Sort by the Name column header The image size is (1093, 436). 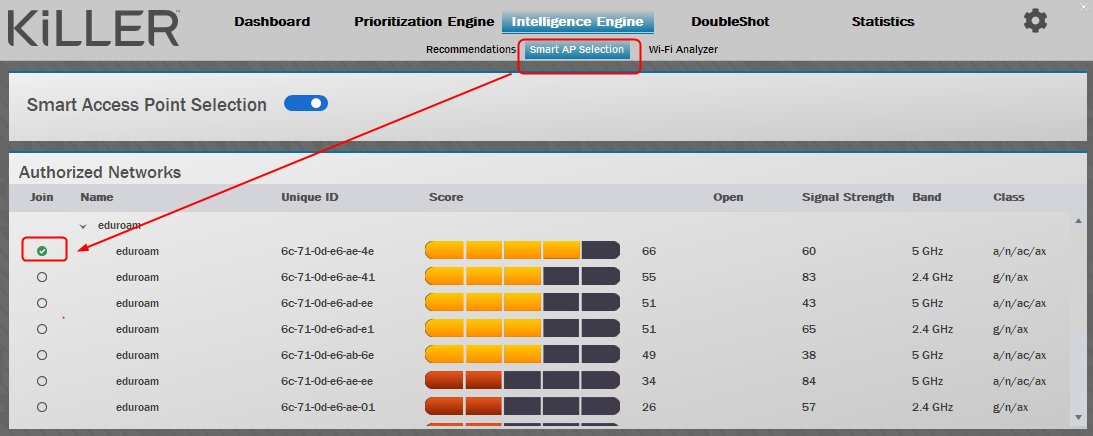coord(97,197)
